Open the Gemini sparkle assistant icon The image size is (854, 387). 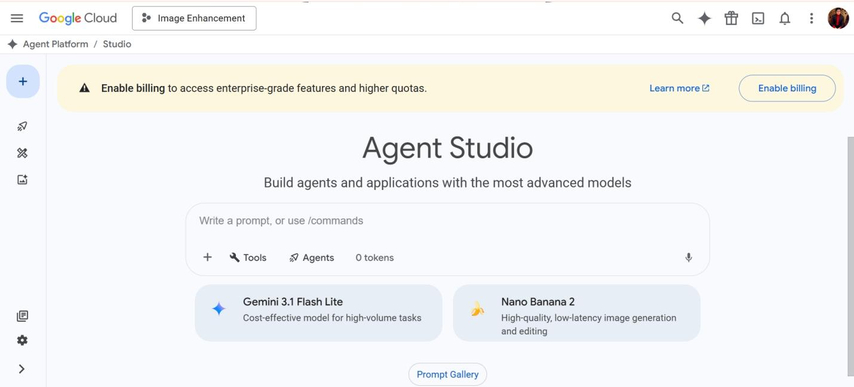coord(704,19)
